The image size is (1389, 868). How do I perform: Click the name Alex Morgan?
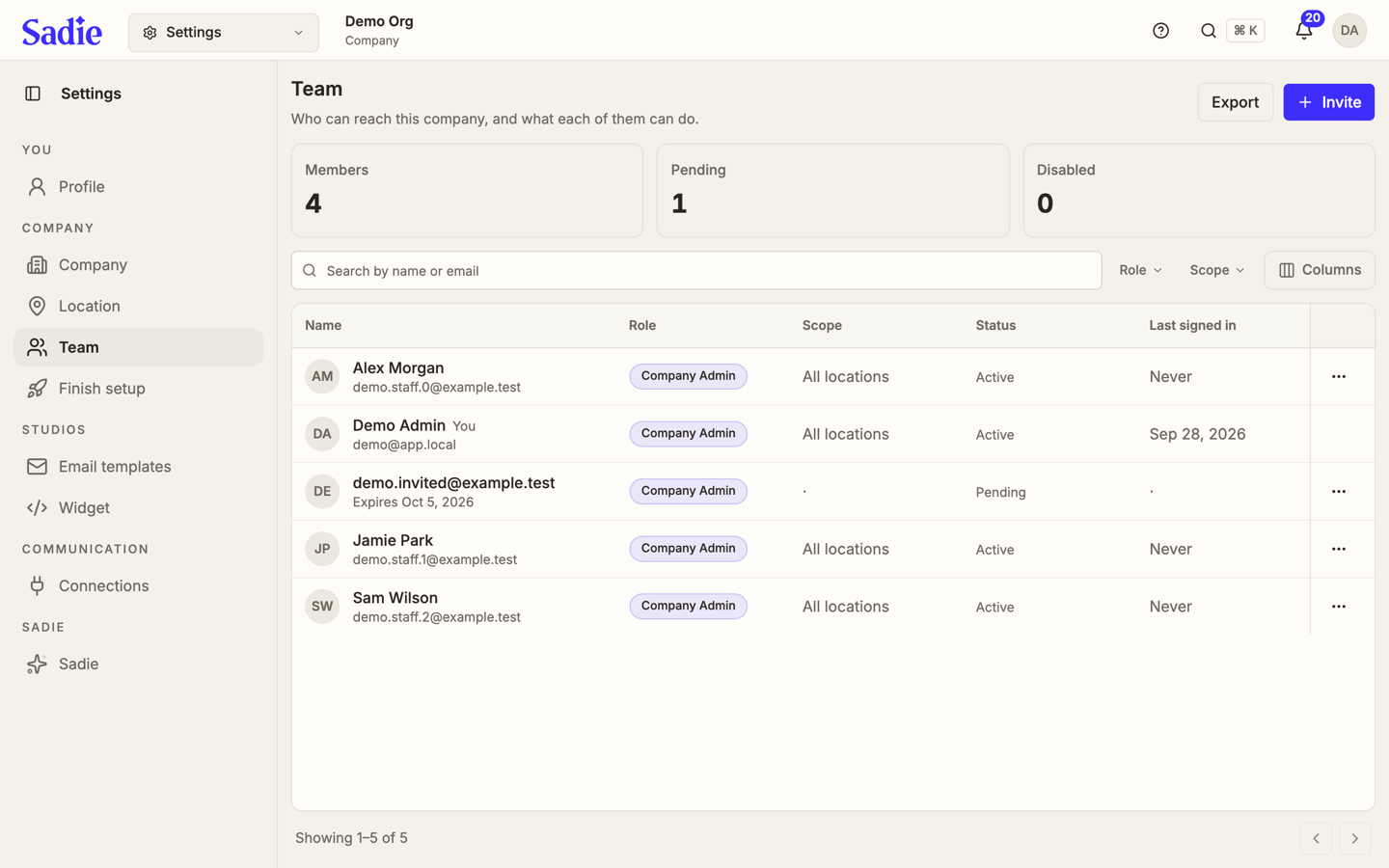click(x=398, y=368)
